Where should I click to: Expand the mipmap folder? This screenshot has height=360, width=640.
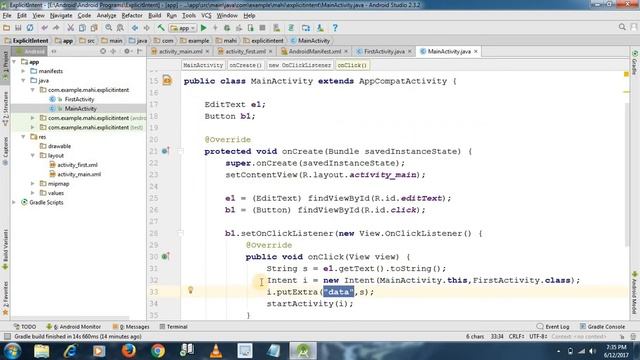[33, 184]
